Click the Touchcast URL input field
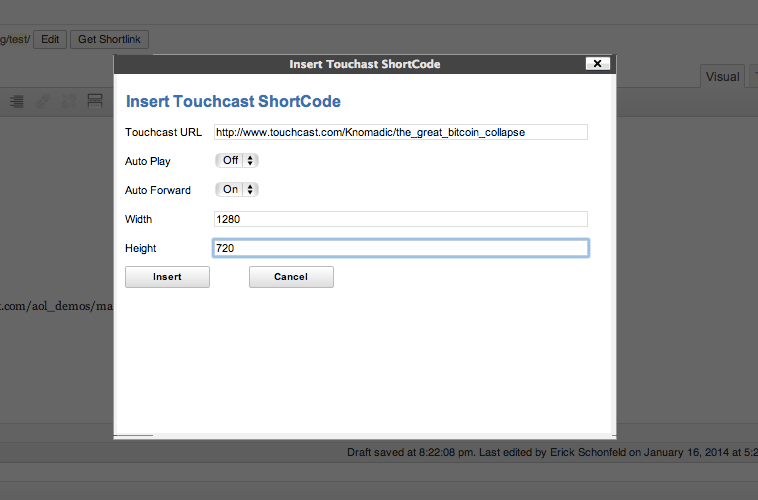This screenshot has width=758, height=500. click(x=400, y=132)
